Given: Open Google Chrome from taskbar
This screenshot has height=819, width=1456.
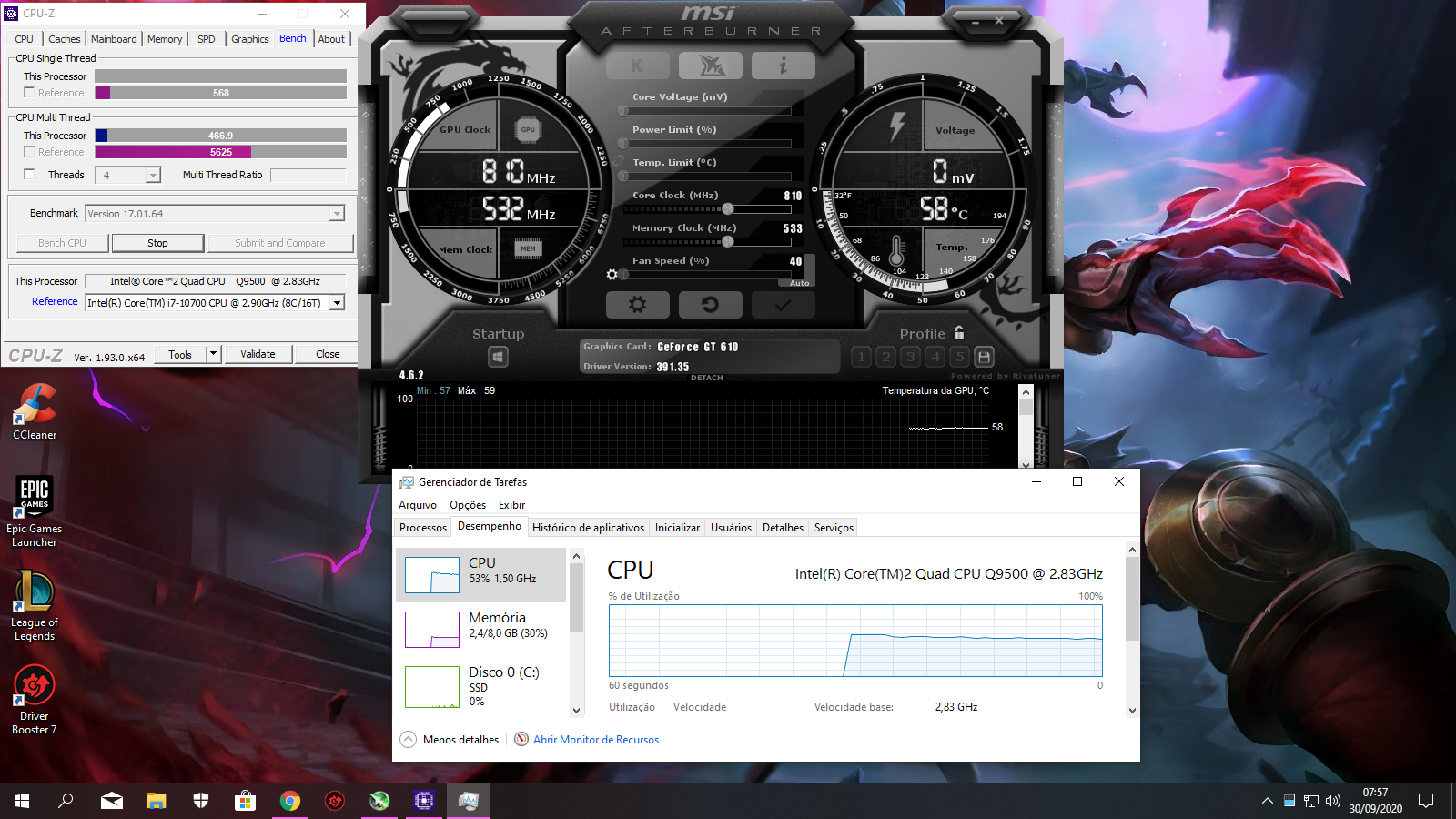Looking at the screenshot, I should point(289,801).
